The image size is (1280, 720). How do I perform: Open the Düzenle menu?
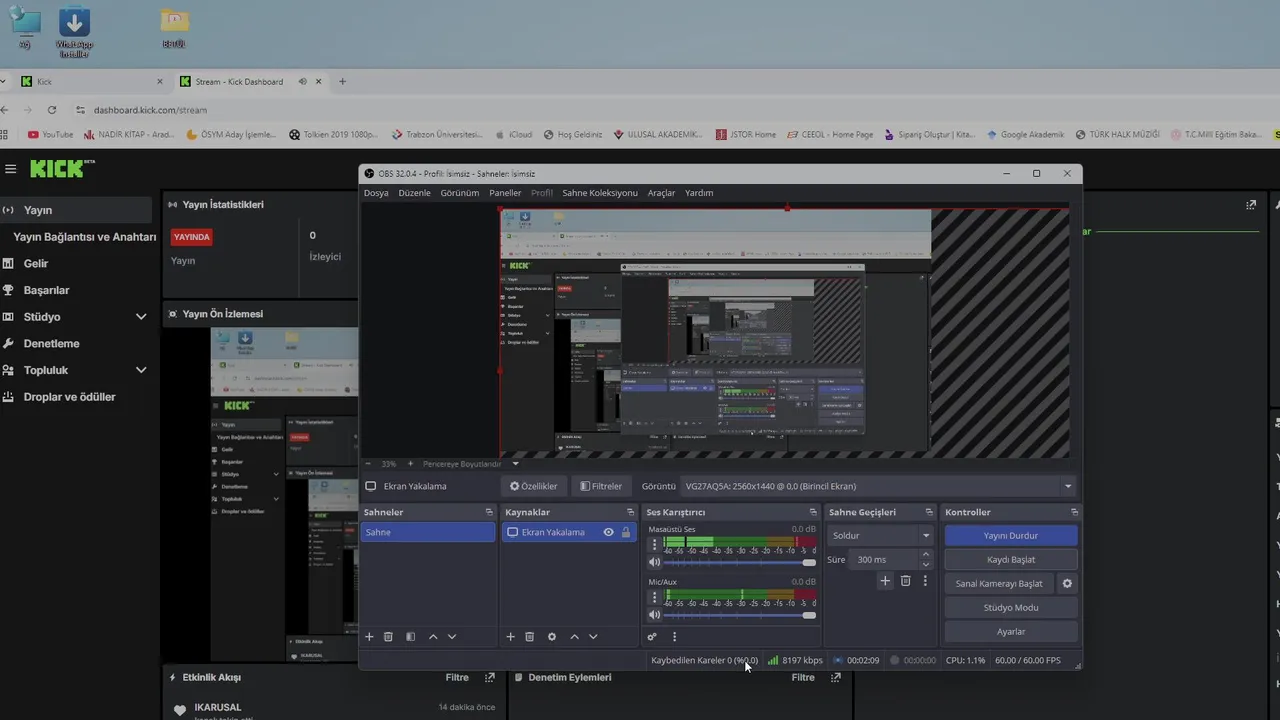coord(414,193)
